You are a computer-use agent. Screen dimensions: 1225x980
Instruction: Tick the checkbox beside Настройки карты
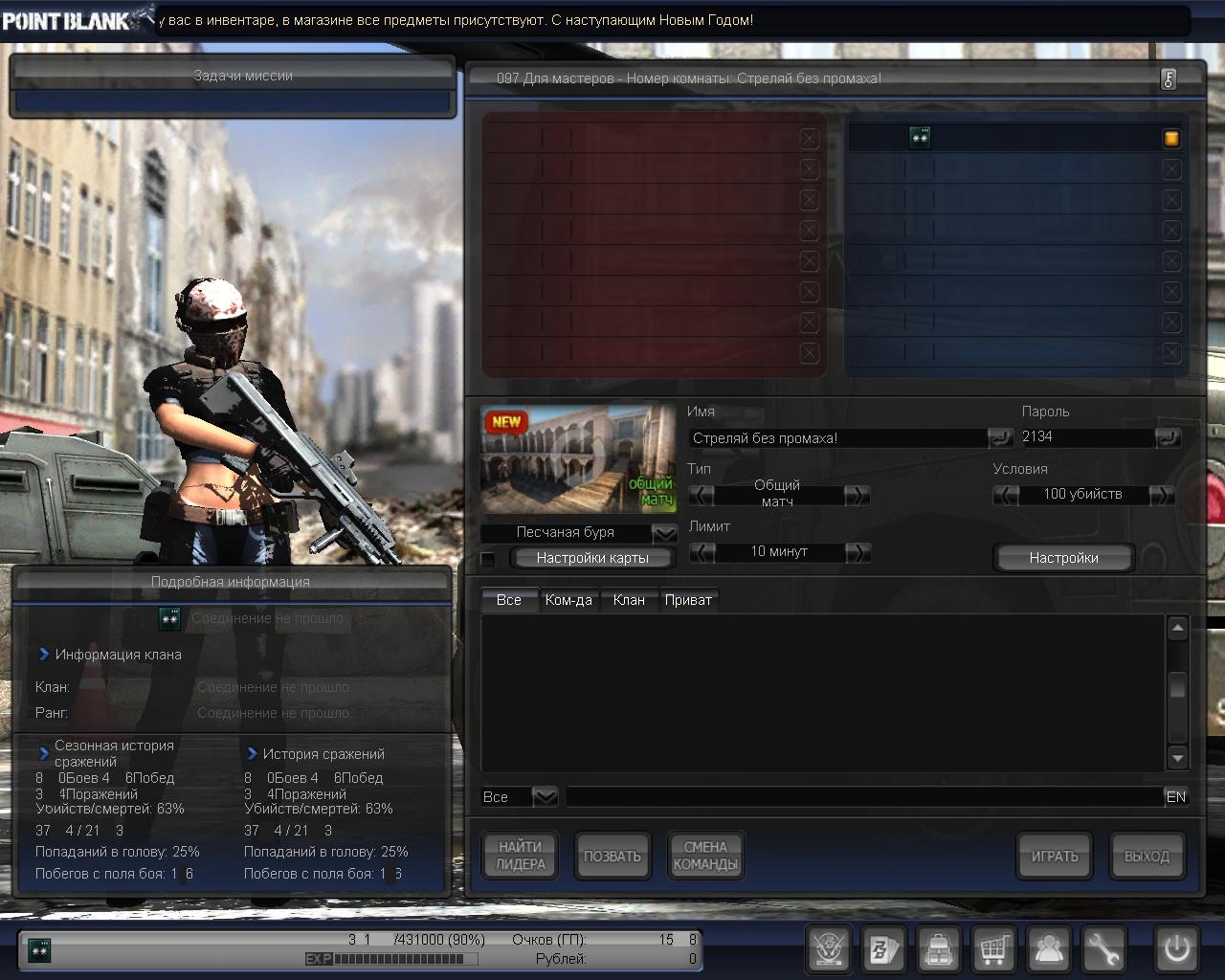pyautogui.click(x=488, y=559)
